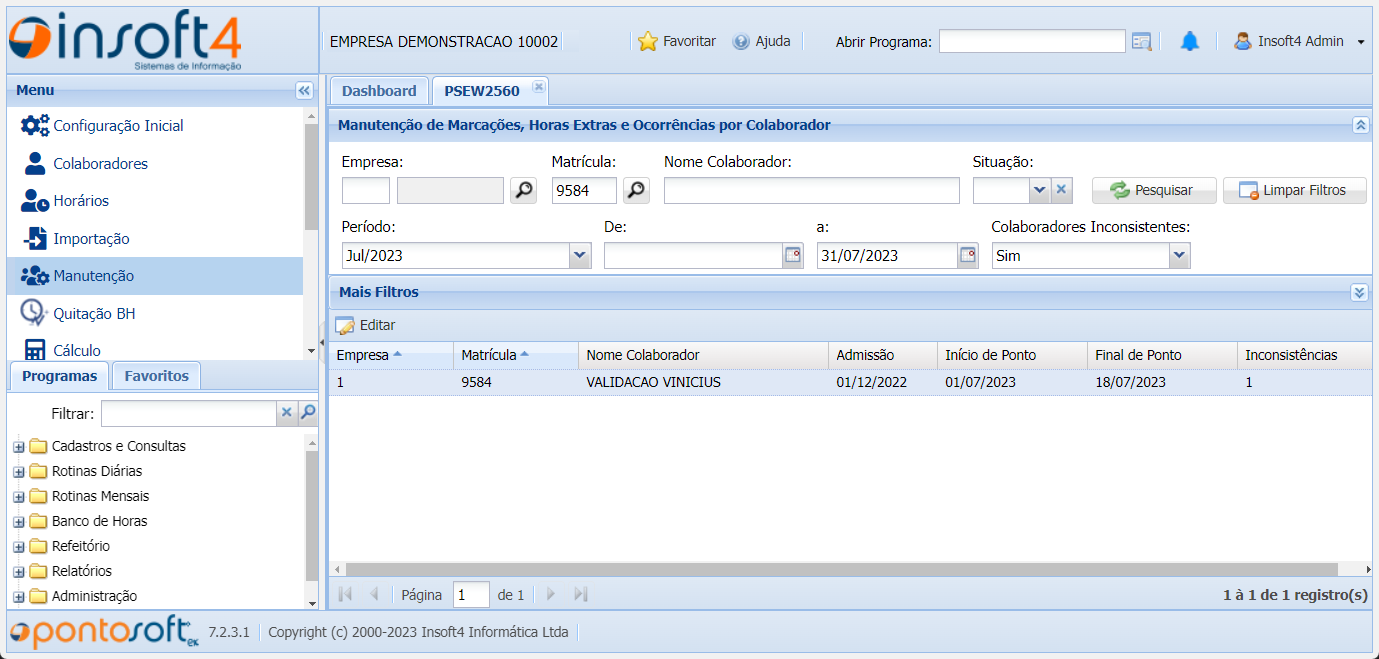
Task: Open the Colaboradores Inconsistentes dropdown
Action: [1178, 255]
